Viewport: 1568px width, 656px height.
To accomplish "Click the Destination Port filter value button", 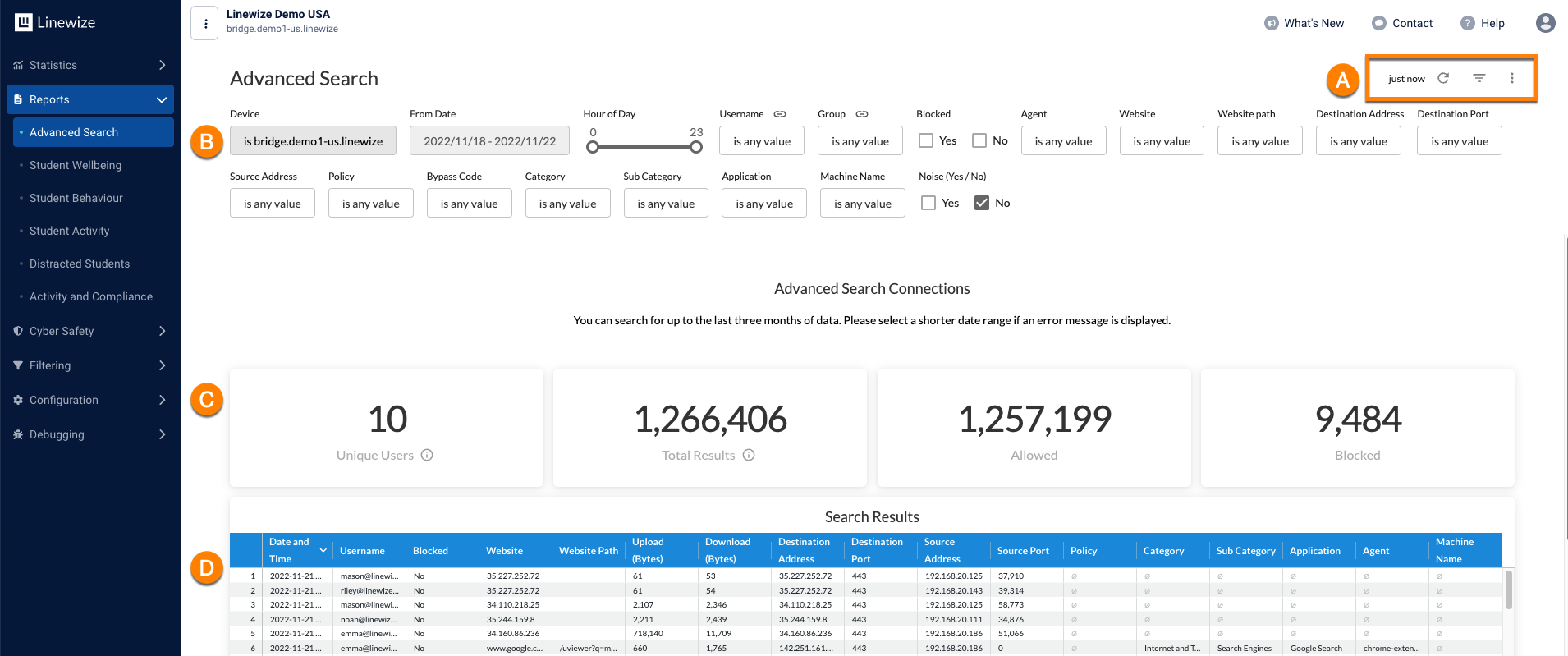I will click(1460, 140).
